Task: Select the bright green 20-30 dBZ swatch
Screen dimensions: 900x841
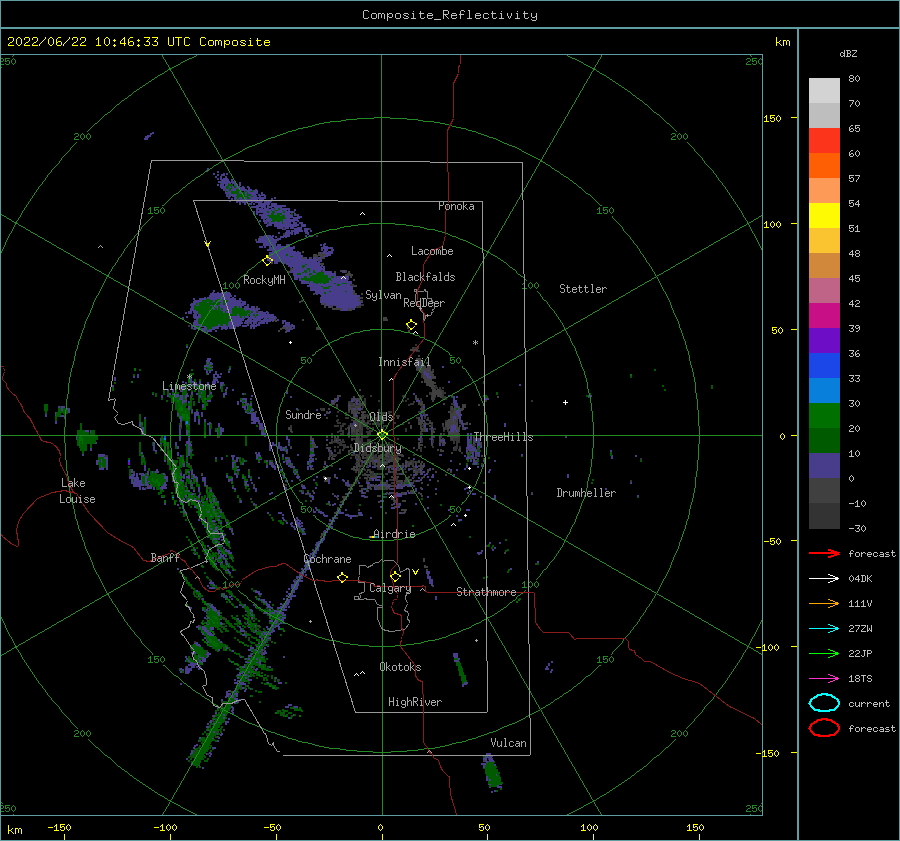Action: pos(824,416)
